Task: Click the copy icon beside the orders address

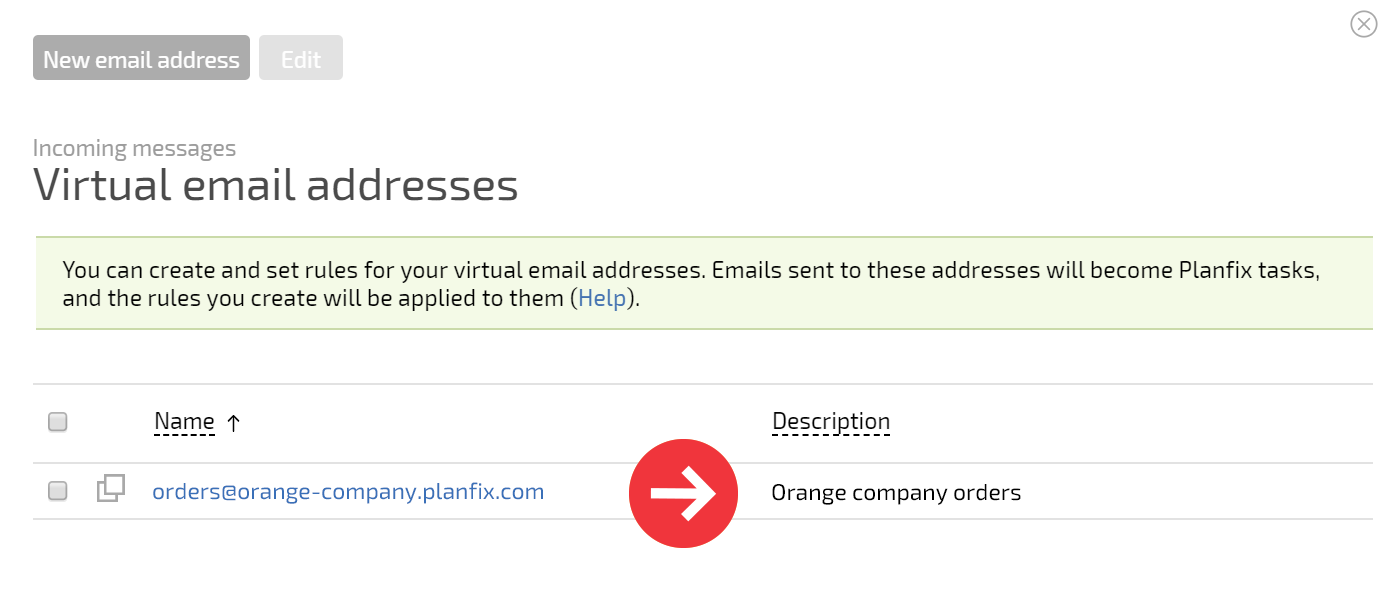Action: point(111,489)
